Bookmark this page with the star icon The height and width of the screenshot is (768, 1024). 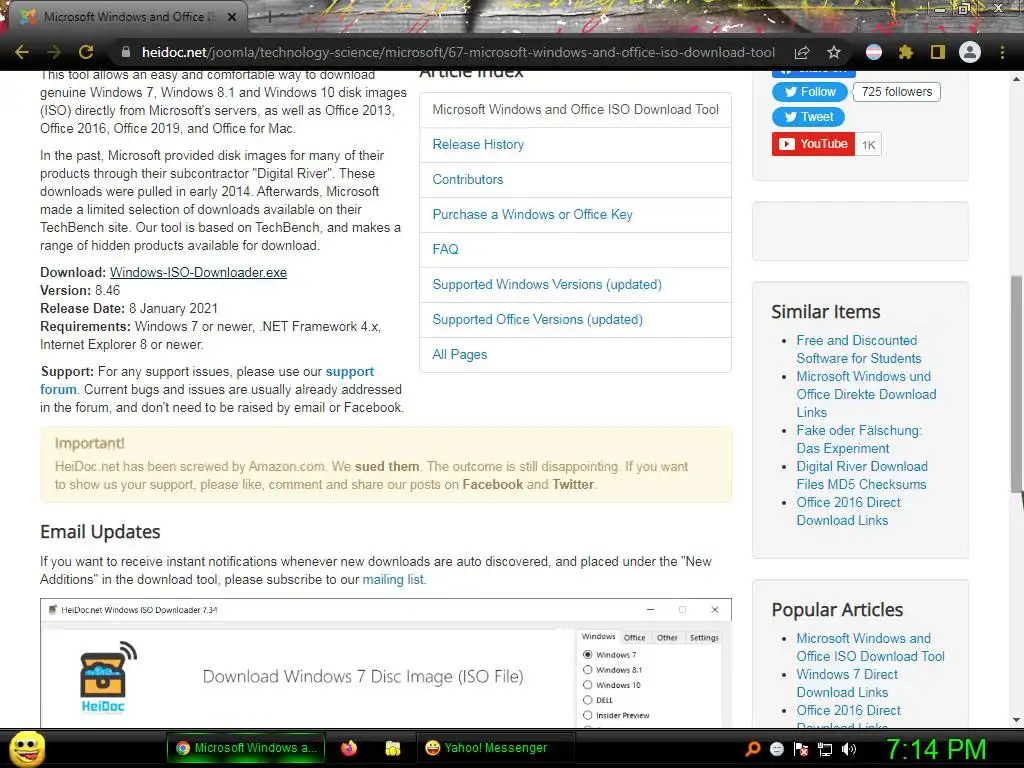pyautogui.click(x=834, y=52)
